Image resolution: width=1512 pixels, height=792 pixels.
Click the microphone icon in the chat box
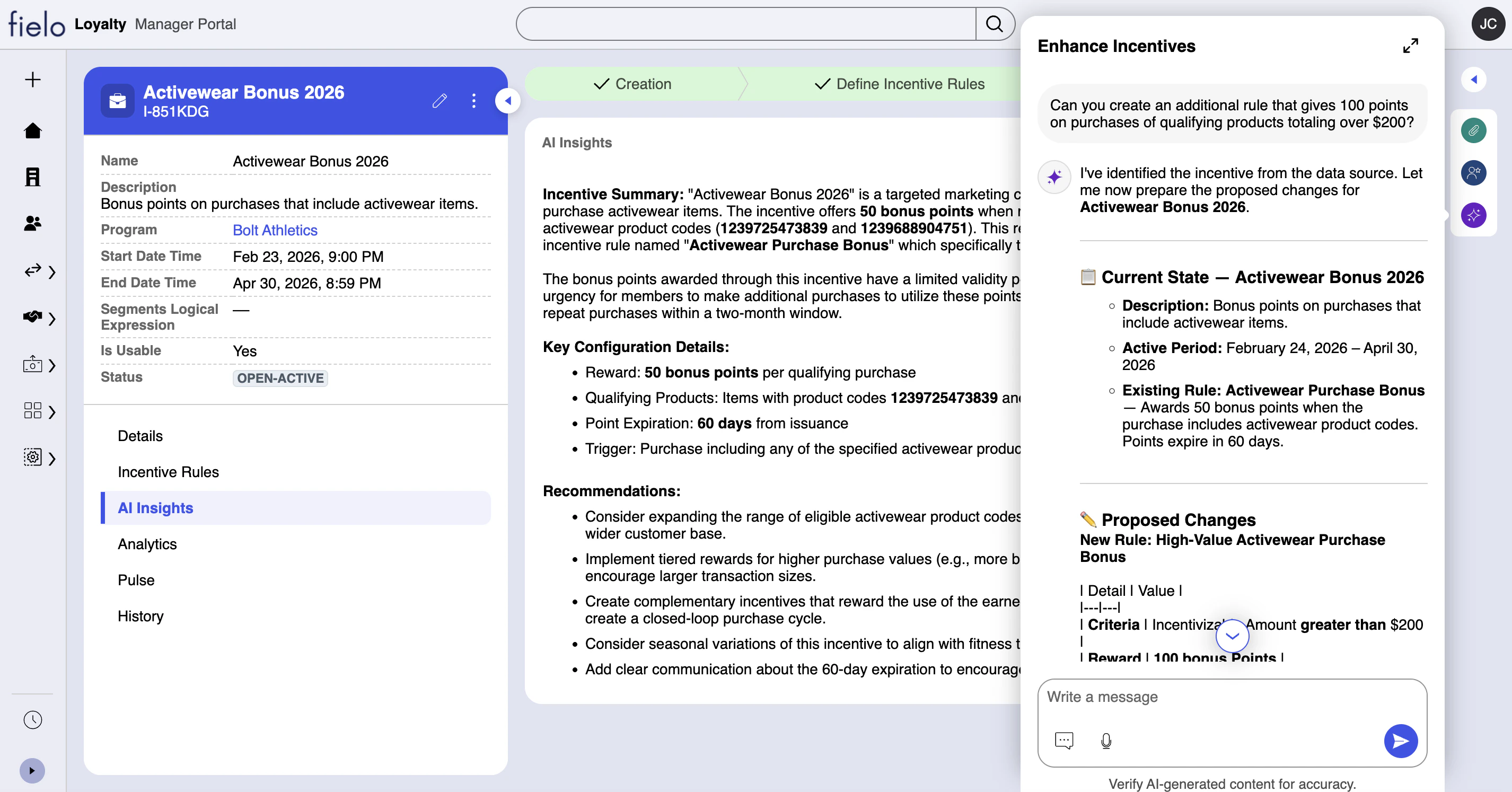point(1106,741)
